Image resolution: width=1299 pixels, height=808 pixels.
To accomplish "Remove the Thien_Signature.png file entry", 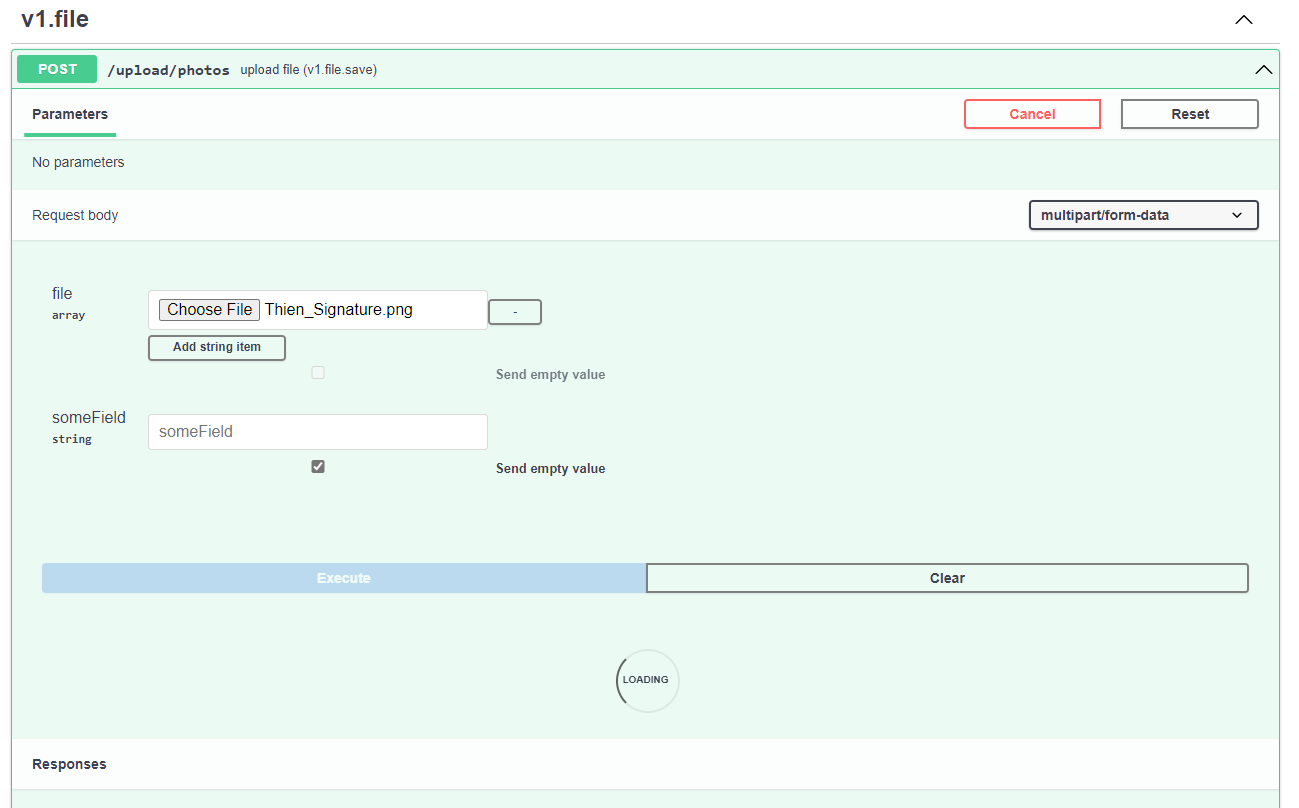I will [x=514, y=311].
